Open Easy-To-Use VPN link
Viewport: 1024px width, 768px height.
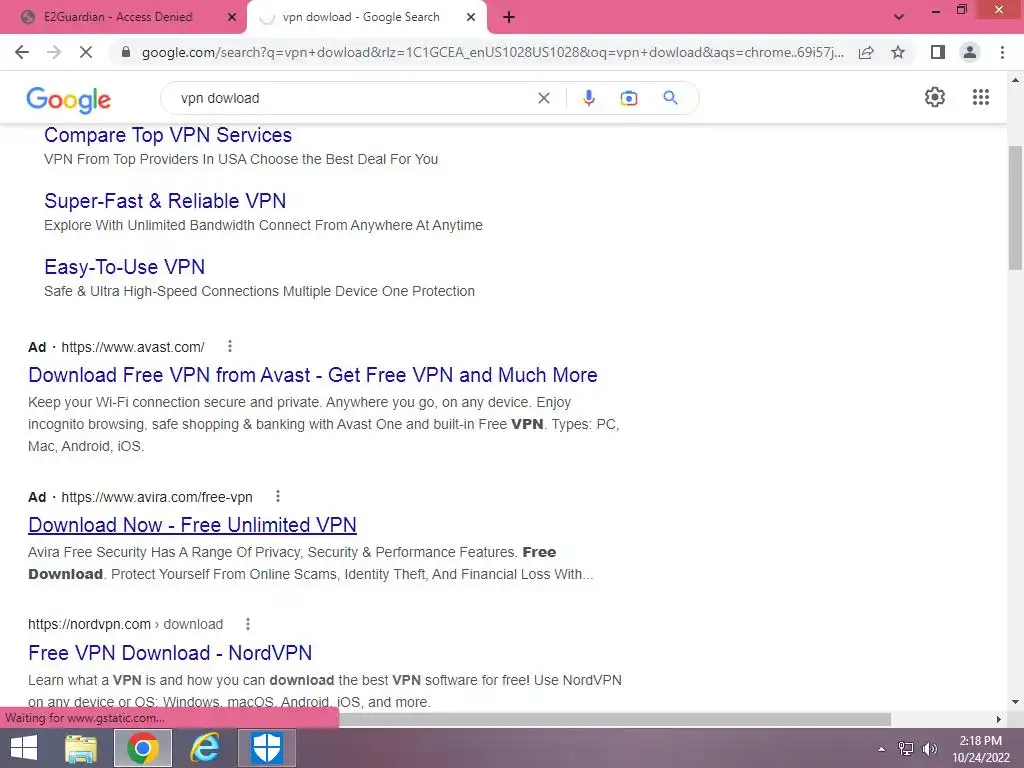click(x=125, y=267)
